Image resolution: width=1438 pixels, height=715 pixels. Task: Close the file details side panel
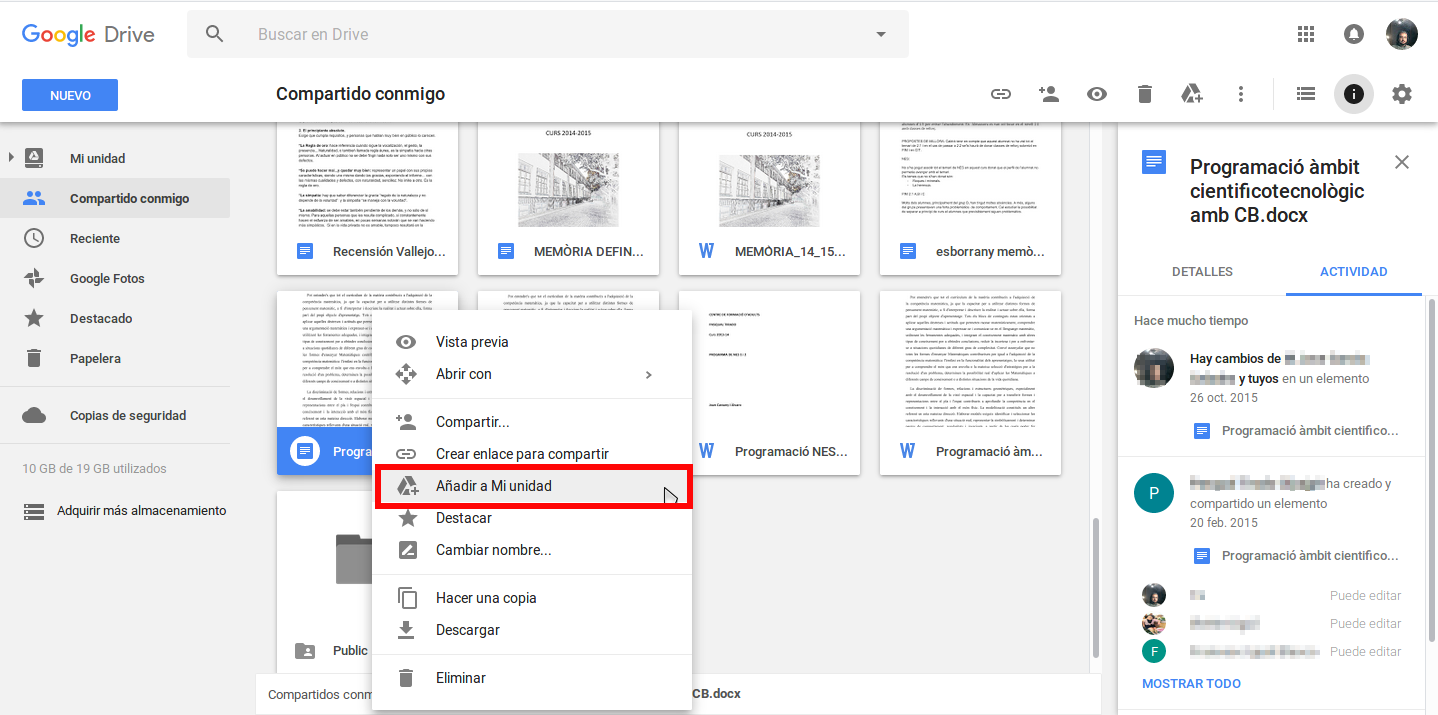point(1402,162)
